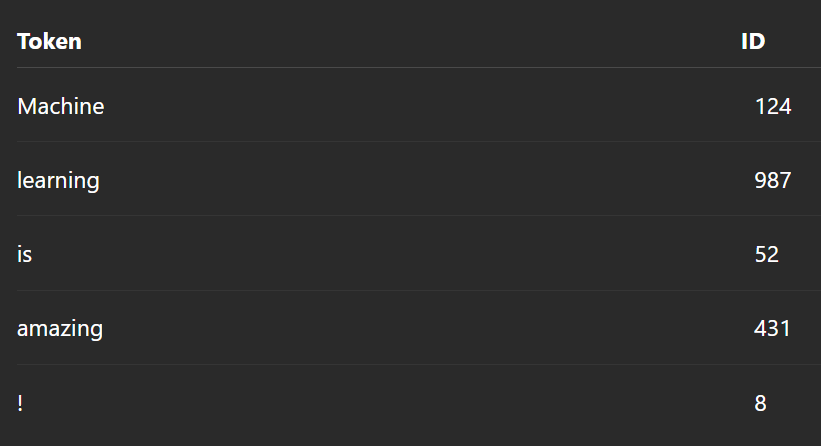Click the empty middle of the Machine row

(x=419, y=106)
